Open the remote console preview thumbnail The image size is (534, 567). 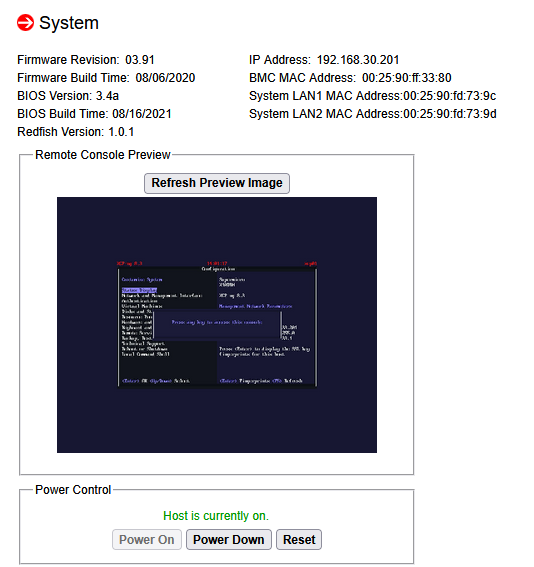tap(217, 325)
